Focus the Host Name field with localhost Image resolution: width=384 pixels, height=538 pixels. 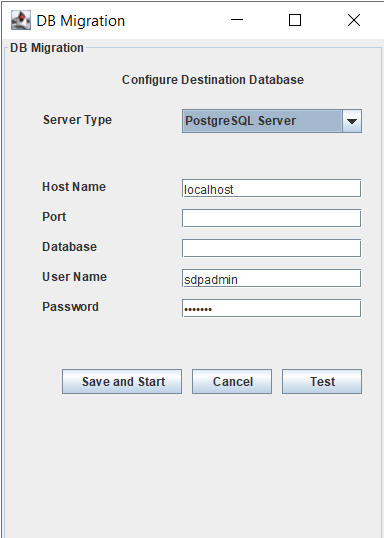pos(271,188)
